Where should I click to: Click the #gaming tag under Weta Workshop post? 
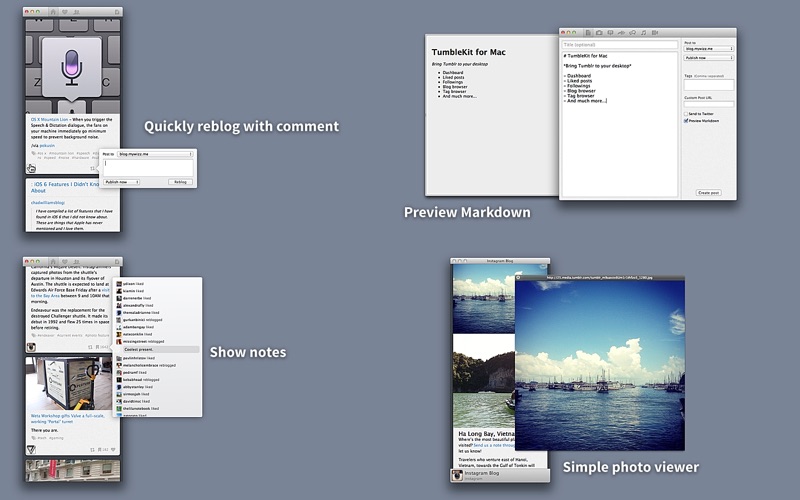click(x=56, y=438)
